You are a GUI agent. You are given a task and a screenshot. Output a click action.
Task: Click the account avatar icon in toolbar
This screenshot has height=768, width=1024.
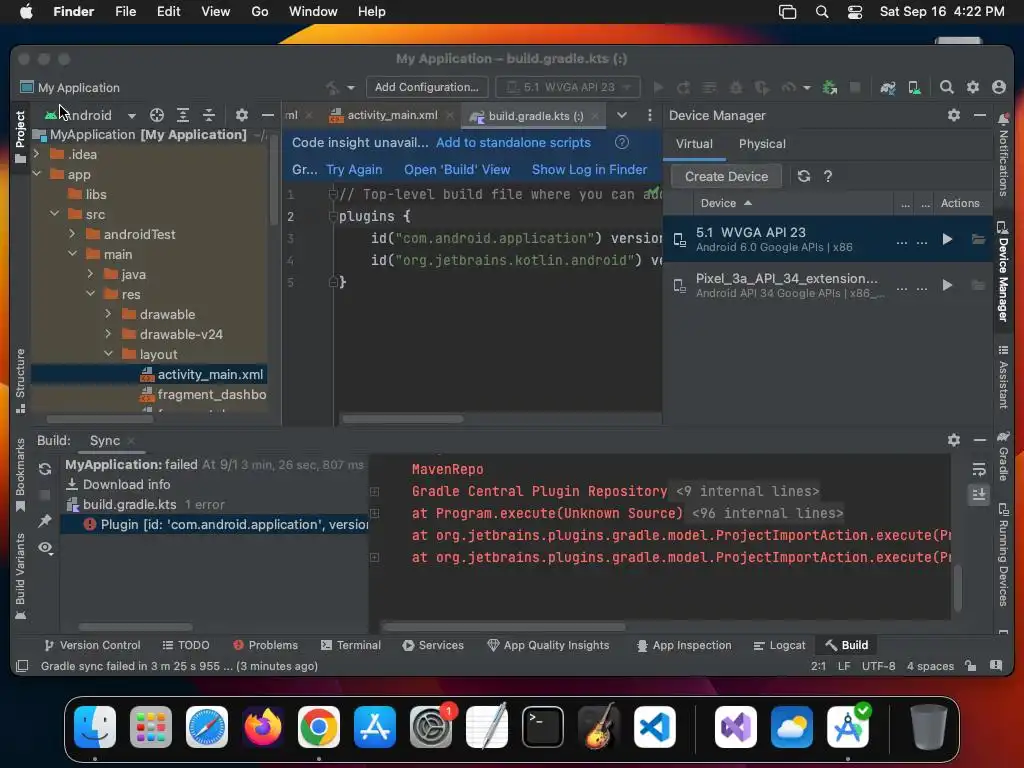[999, 87]
